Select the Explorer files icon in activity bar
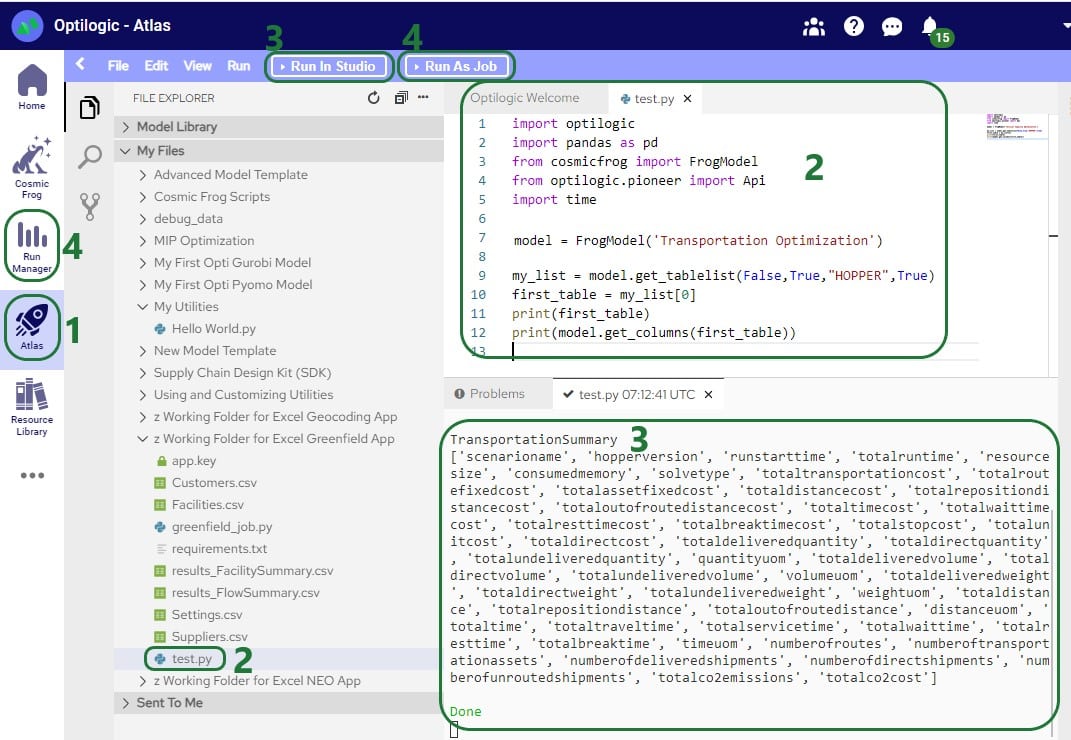 pos(89,107)
